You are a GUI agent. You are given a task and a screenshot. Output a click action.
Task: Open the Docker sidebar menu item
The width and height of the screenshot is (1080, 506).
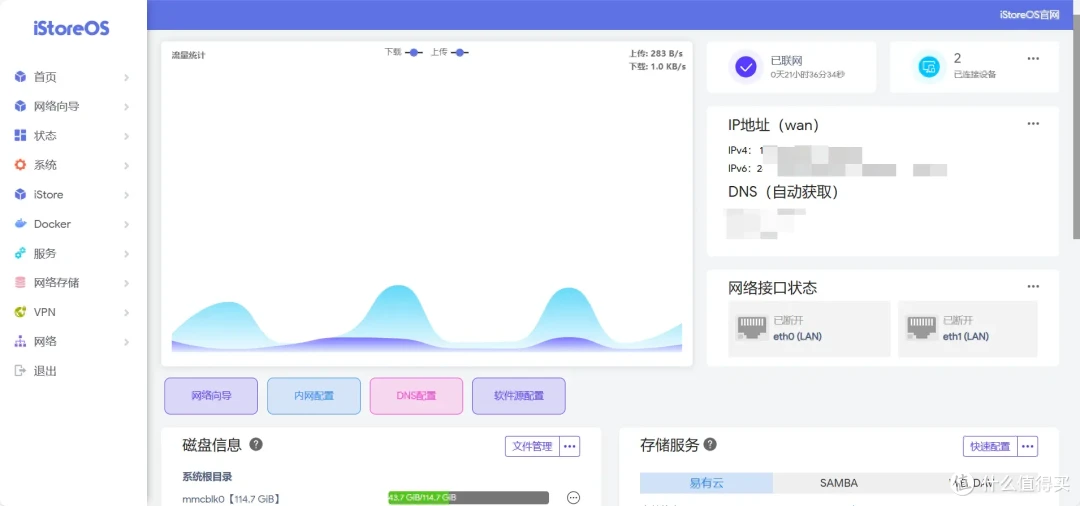72,224
